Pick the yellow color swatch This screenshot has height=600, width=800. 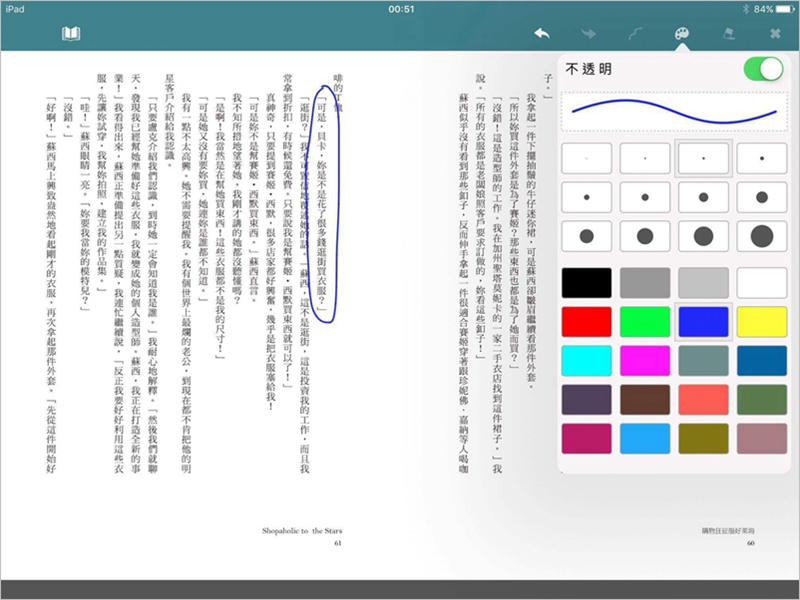[x=761, y=322]
